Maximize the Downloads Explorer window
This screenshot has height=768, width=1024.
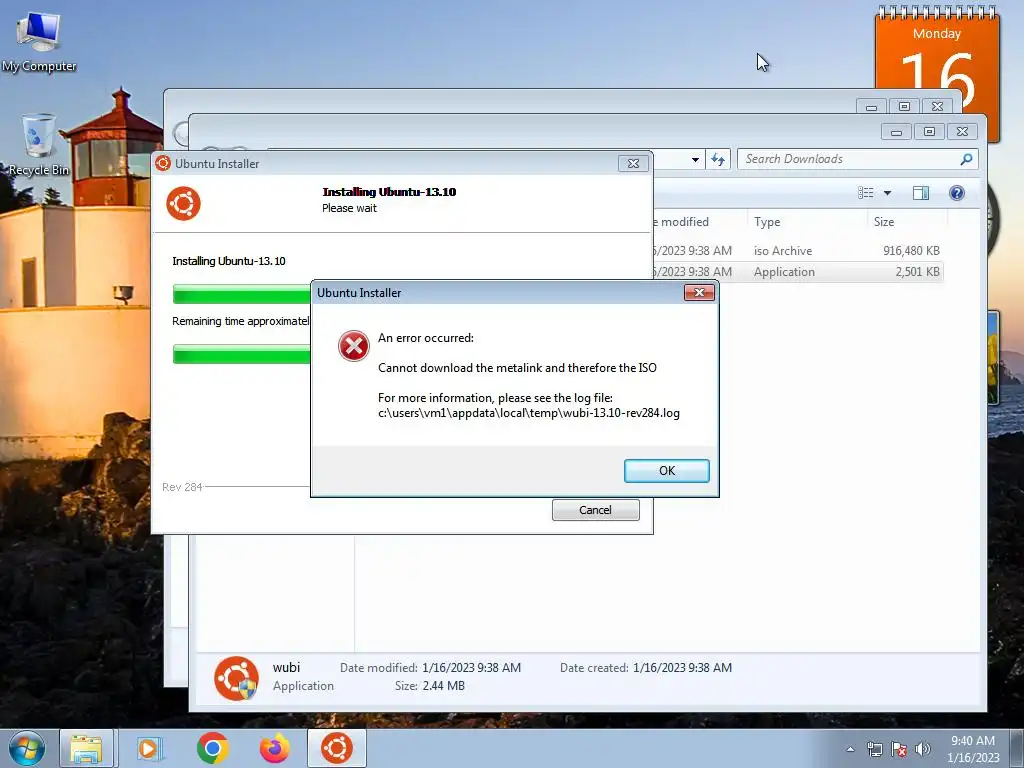click(929, 132)
